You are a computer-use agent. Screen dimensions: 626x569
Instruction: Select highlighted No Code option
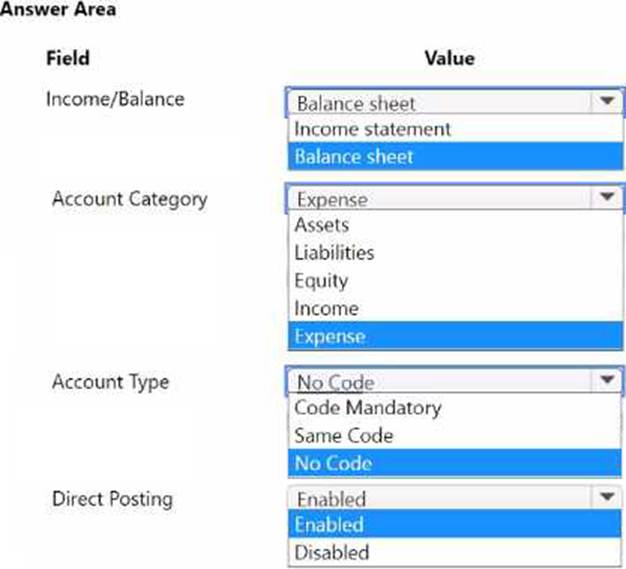(334, 464)
